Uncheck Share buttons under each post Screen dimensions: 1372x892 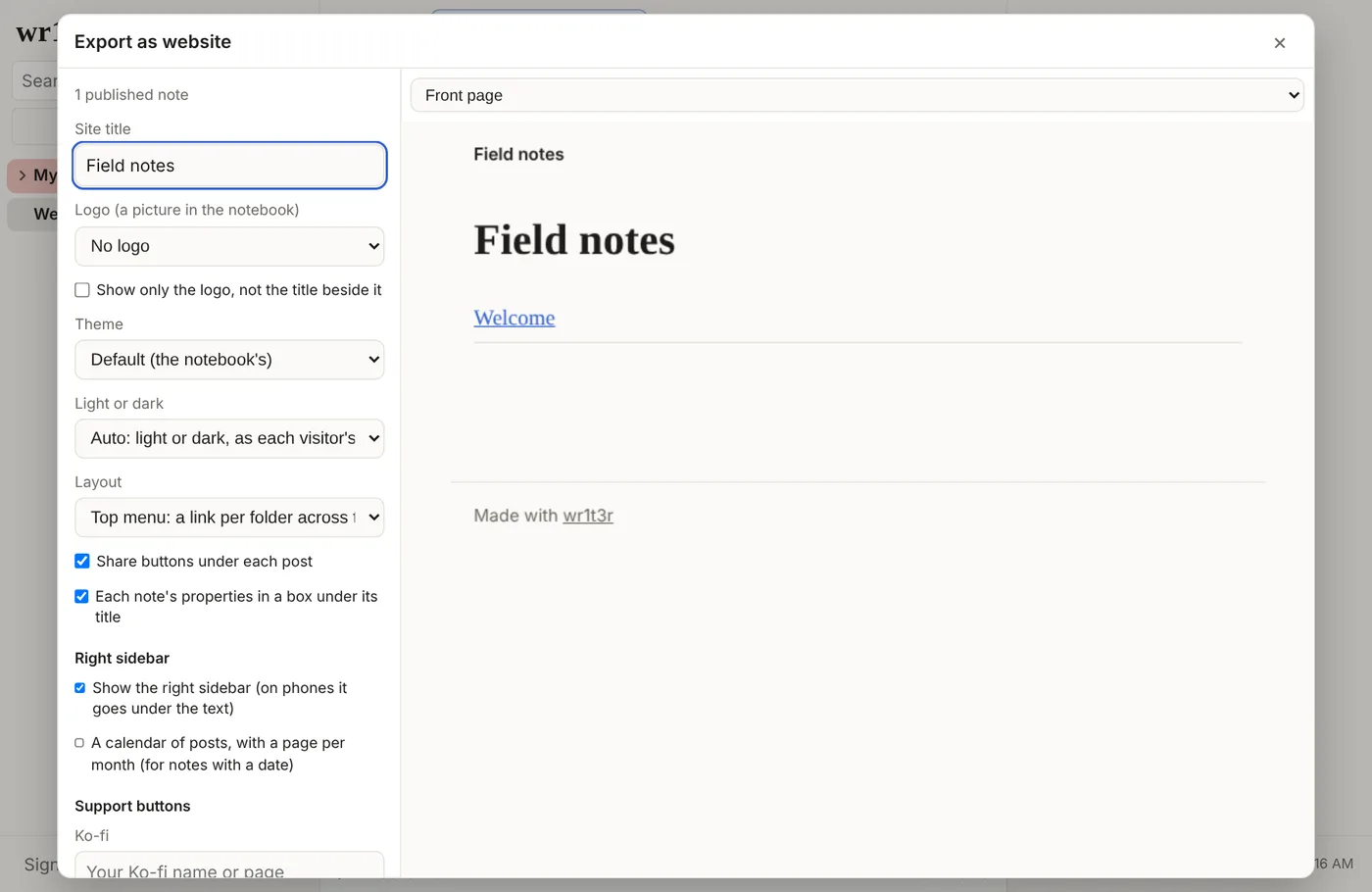[x=82, y=562]
